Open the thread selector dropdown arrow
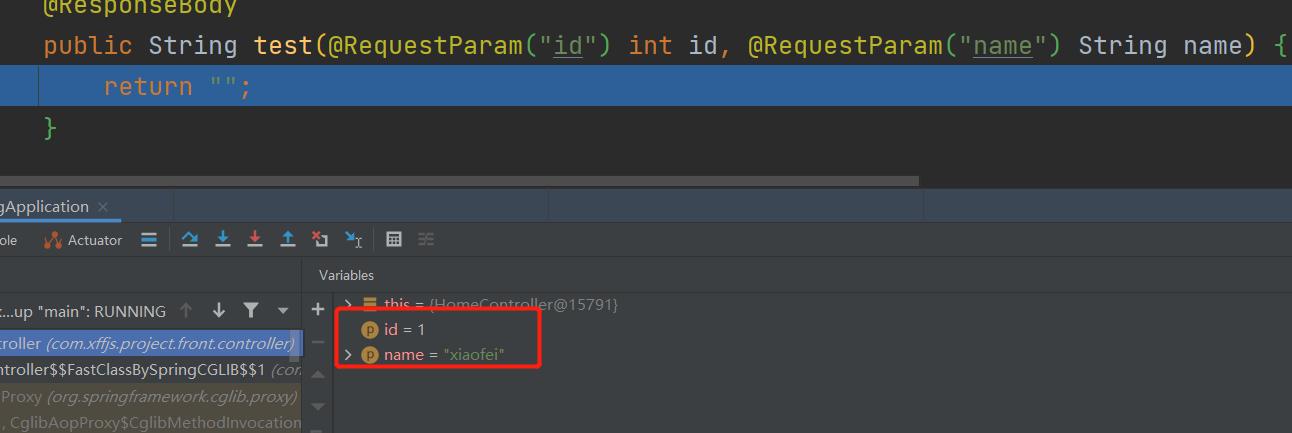Screen dimensions: 1292x433 (x=283, y=311)
